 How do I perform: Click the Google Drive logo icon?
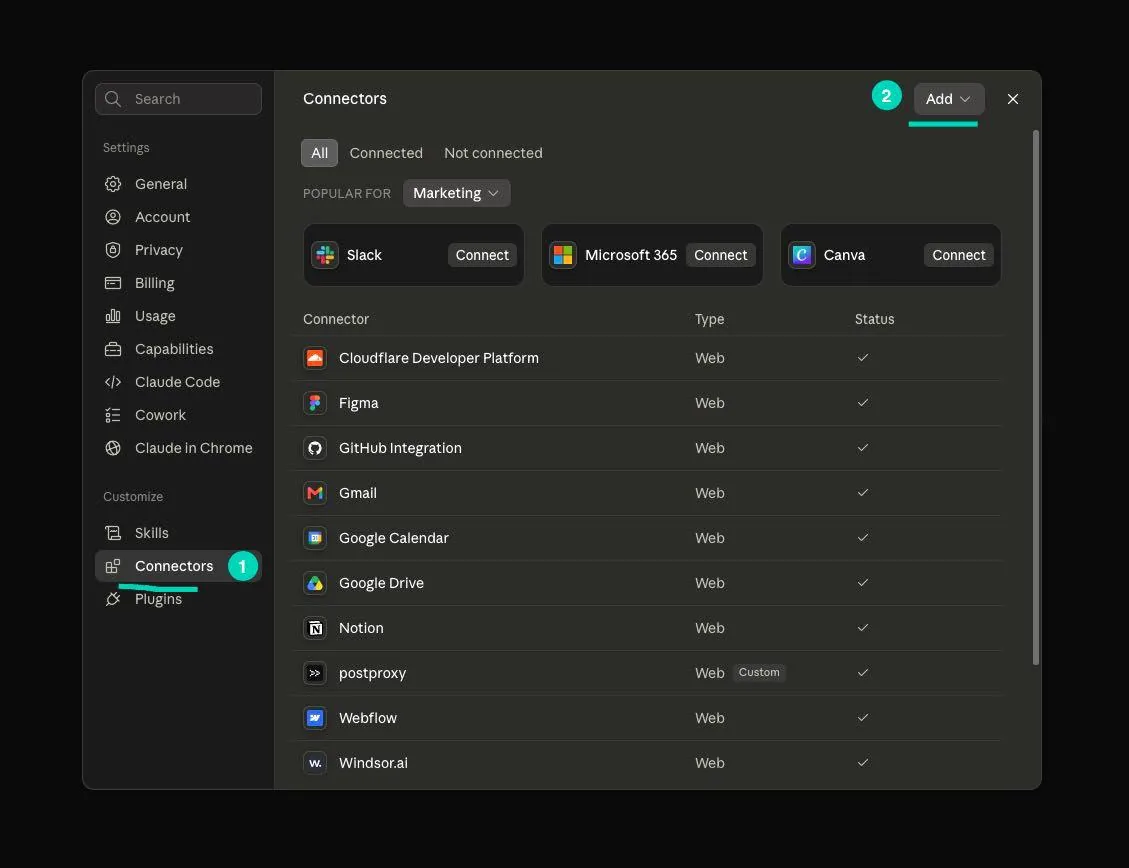[x=315, y=583]
